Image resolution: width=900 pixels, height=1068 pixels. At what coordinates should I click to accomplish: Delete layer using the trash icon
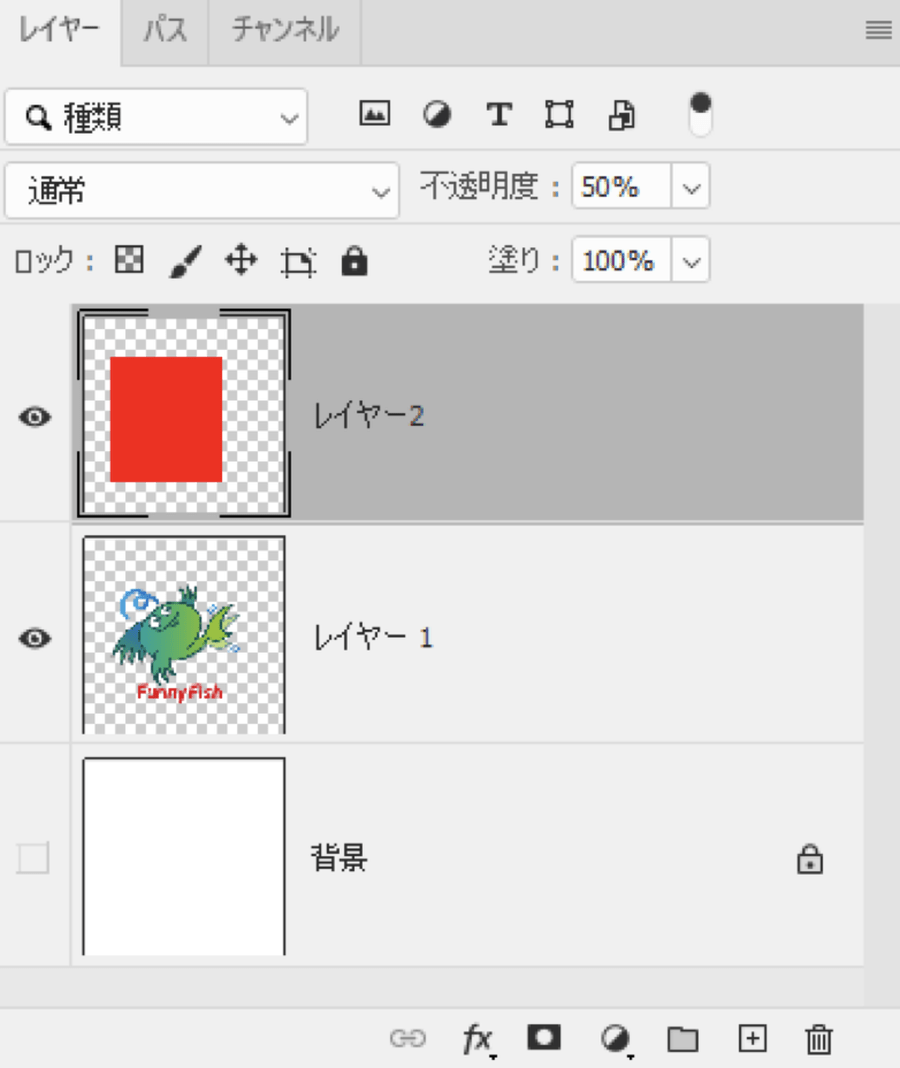(818, 1039)
